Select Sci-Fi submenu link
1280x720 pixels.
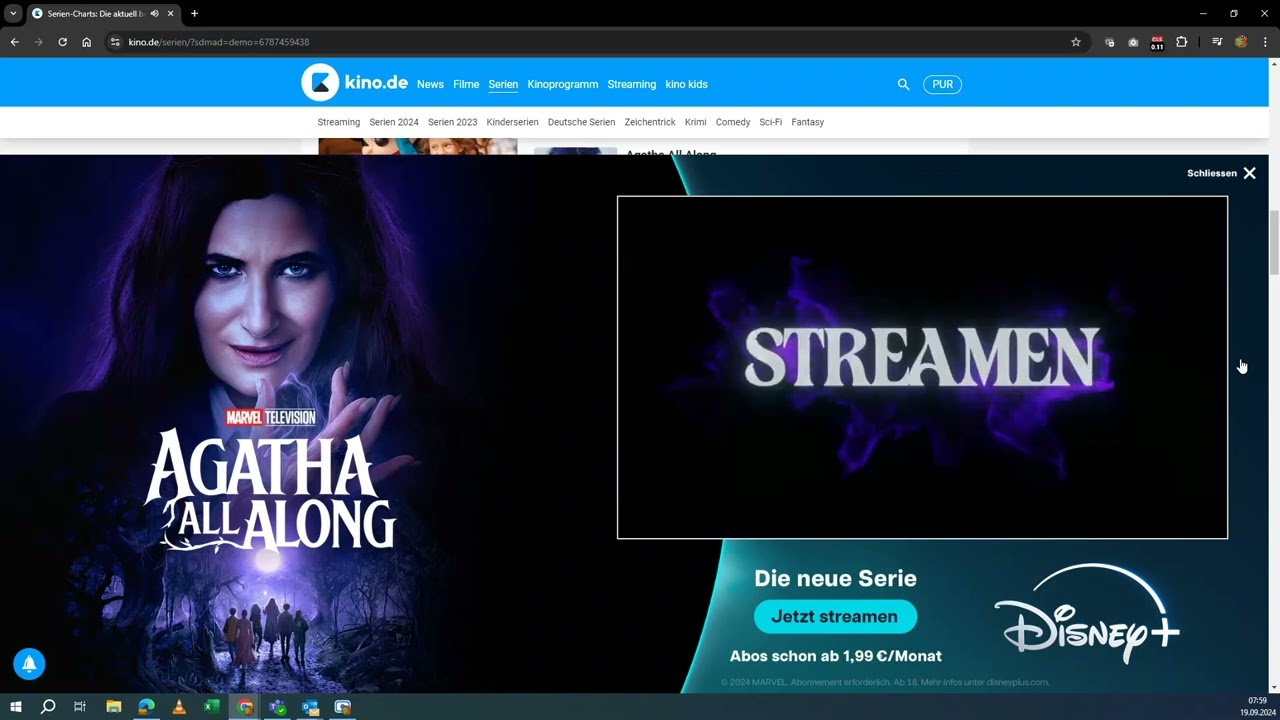(x=771, y=122)
